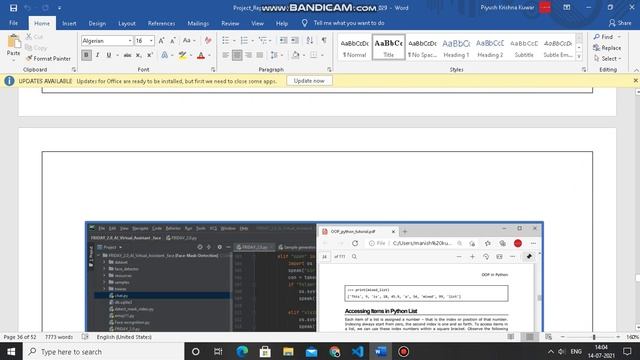This screenshot has width=640, height=360.
Task: Toggle Underline formatting
Action: [x=109, y=55]
